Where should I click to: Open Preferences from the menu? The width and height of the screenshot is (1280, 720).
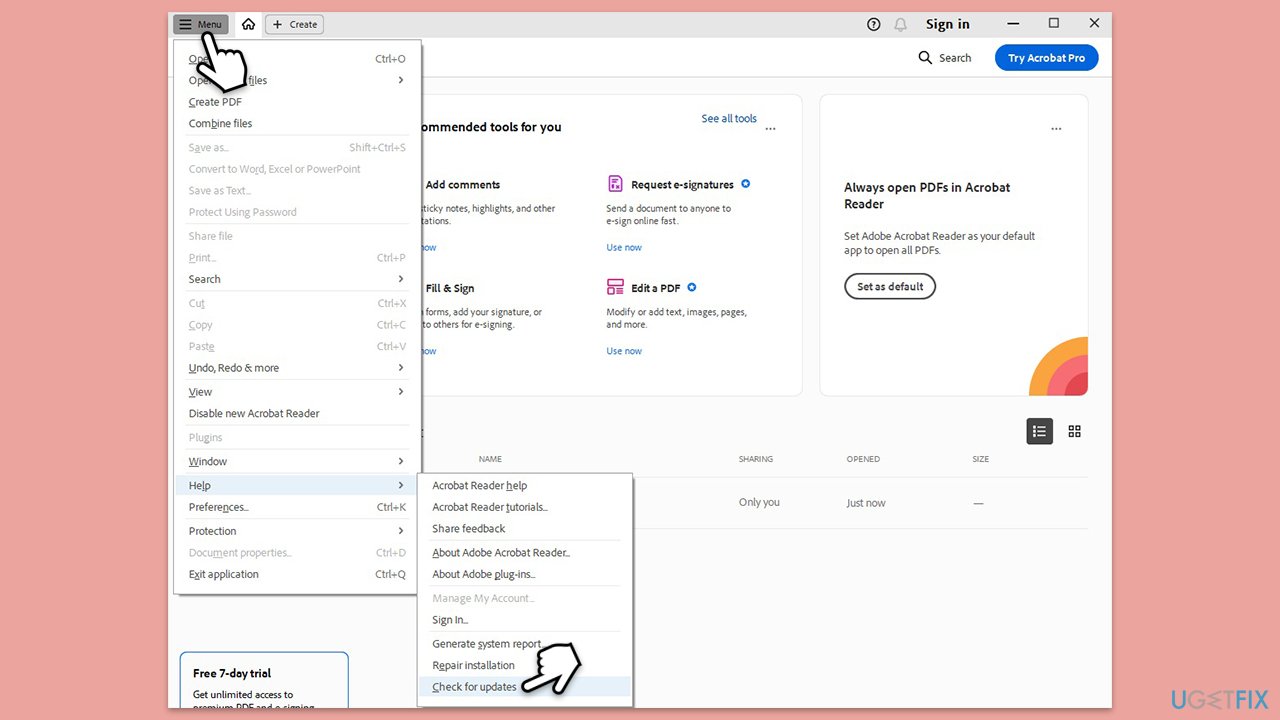point(296,507)
